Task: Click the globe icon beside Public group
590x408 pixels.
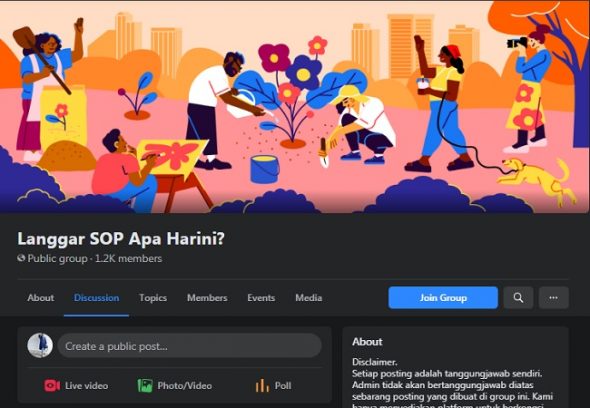Action: [x=21, y=258]
